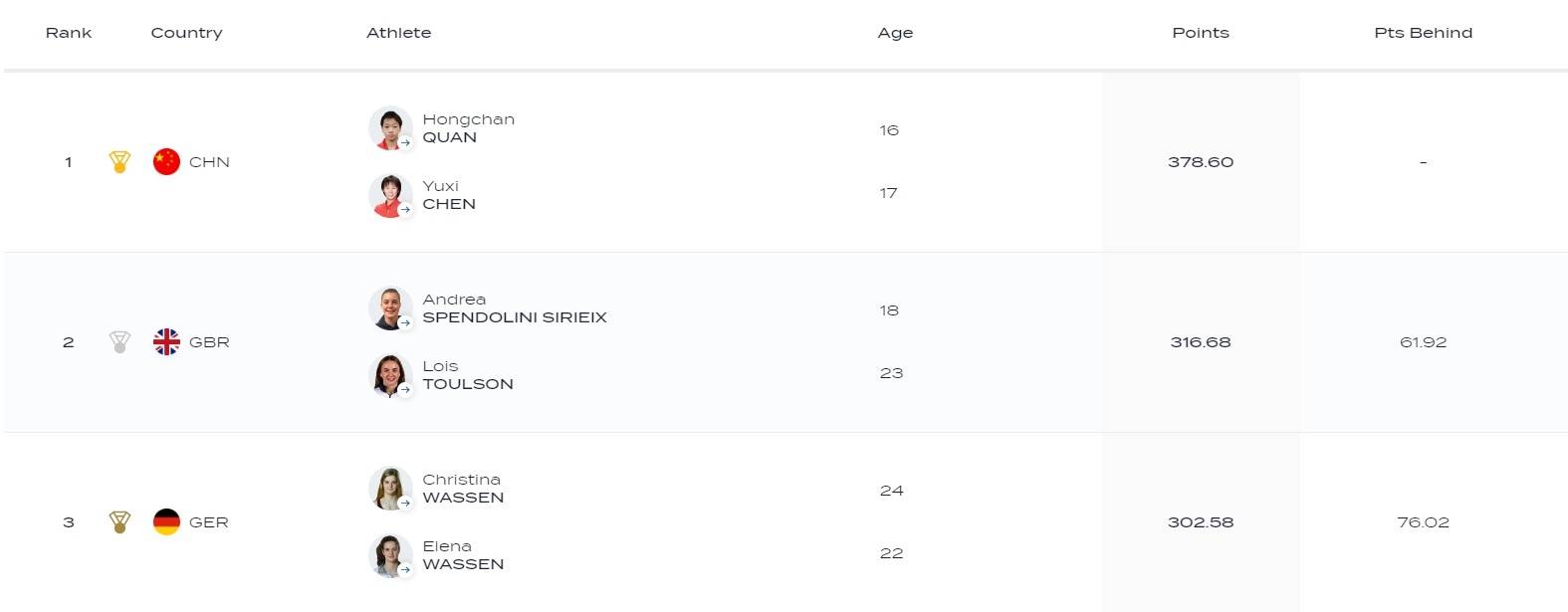The image size is (1568, 612).
Task: Click the Germany flag icon
Action: [x=166, y=522]
